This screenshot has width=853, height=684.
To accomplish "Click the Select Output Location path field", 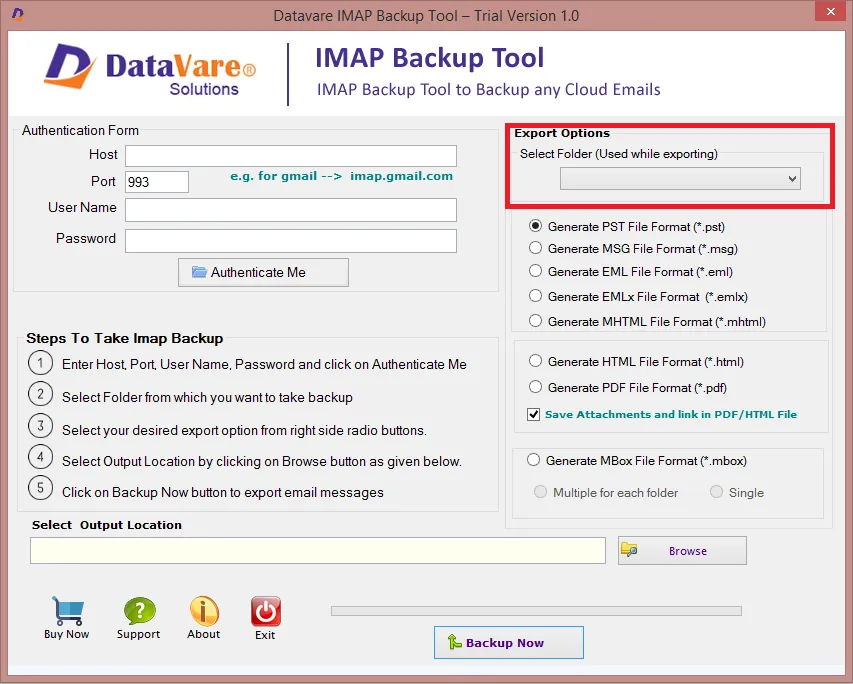I will (x=318, y=551).
